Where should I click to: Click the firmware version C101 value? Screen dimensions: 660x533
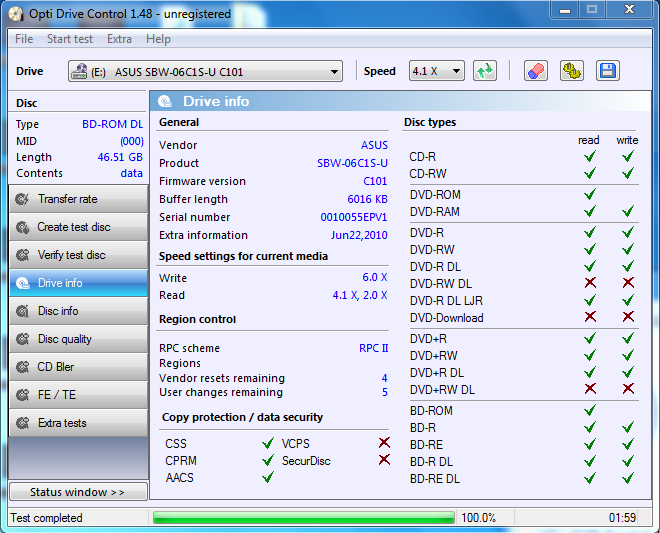(x=375, y=181)
